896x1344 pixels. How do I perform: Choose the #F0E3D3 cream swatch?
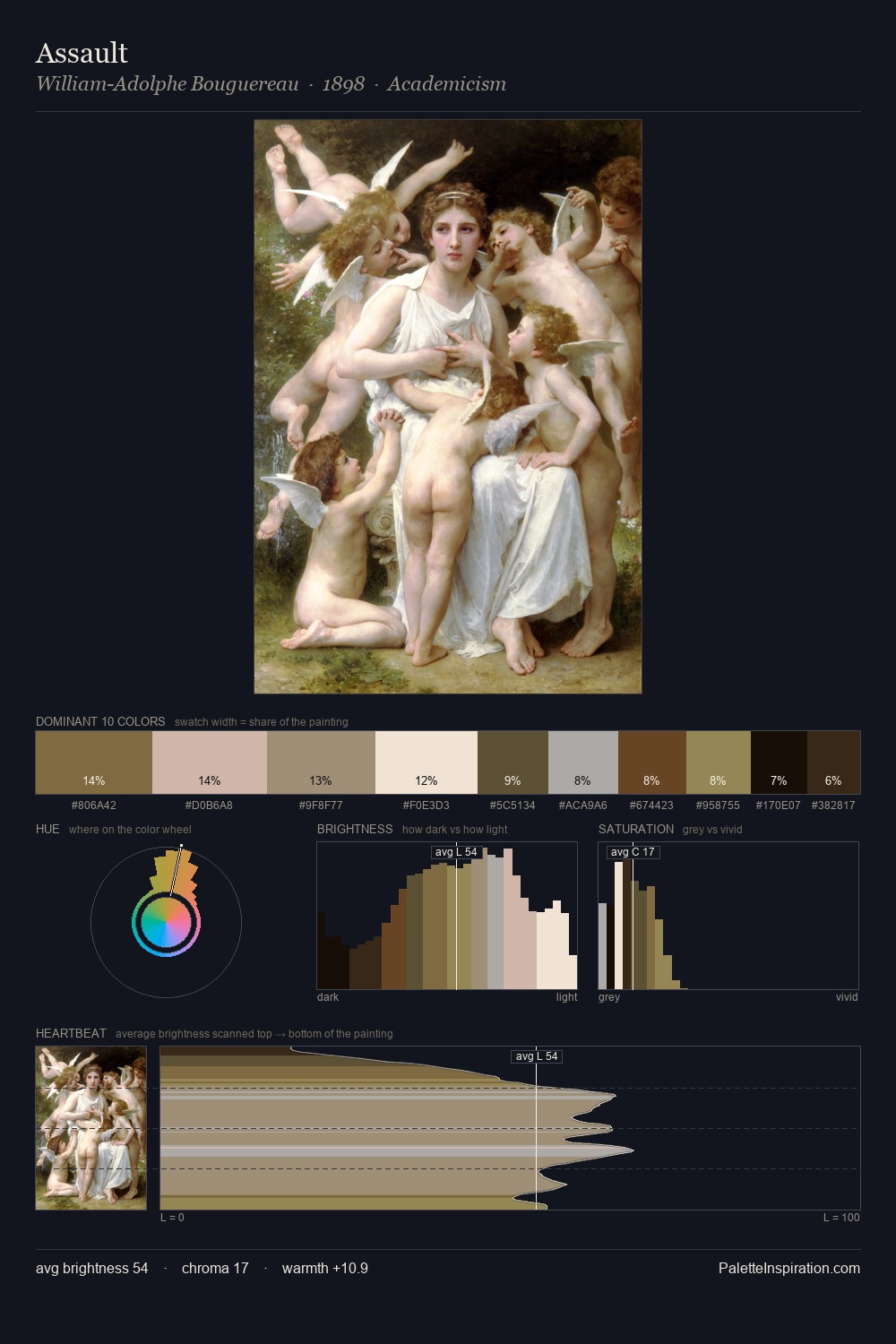426,762
